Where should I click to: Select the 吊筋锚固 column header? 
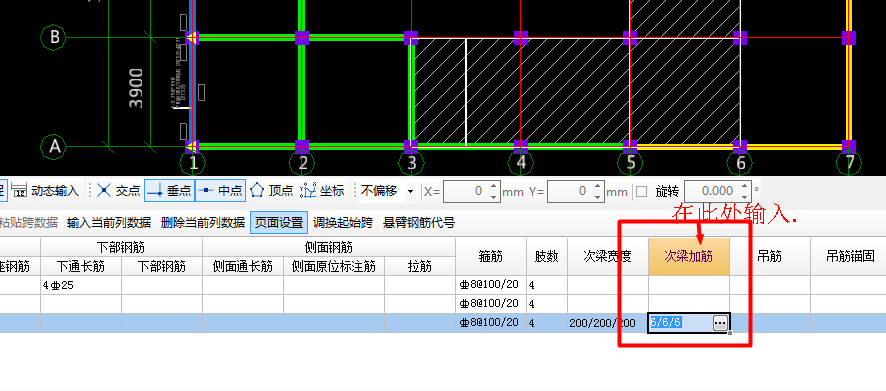(x=850, y=257)
